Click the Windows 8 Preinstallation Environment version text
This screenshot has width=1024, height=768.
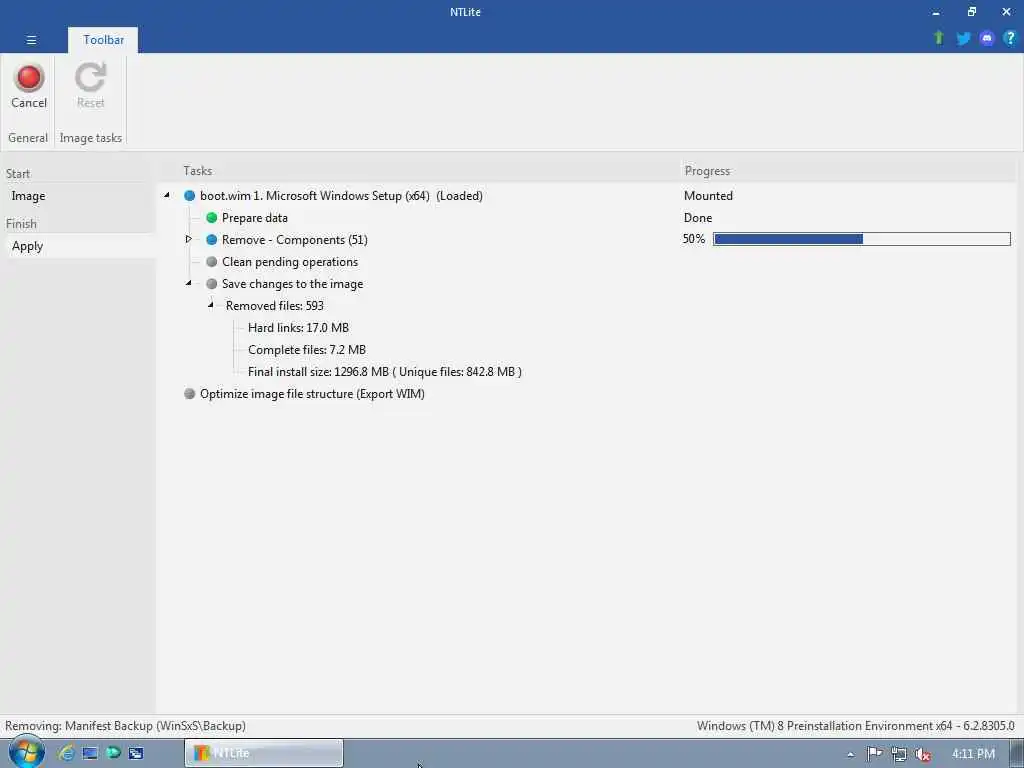coord(856,726)
